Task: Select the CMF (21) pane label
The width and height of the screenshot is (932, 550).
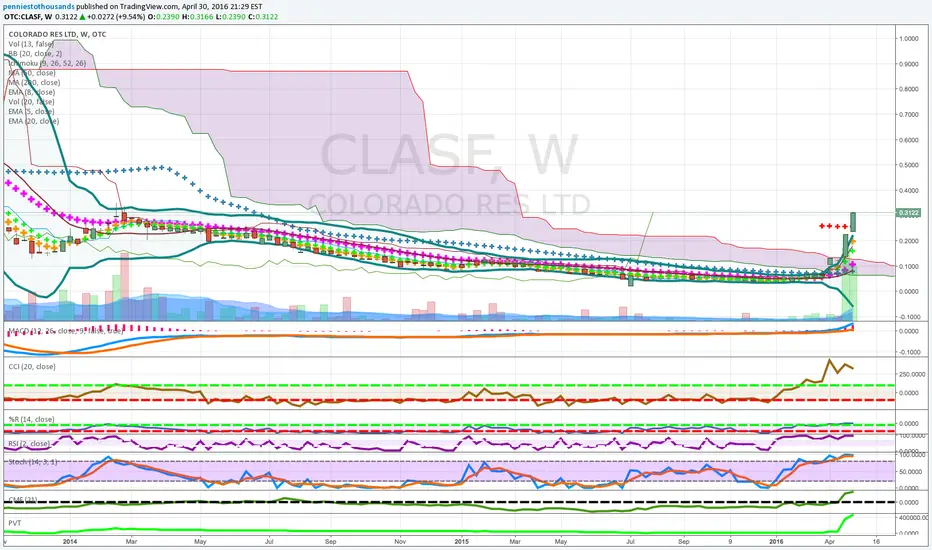Action: point(23,500)
